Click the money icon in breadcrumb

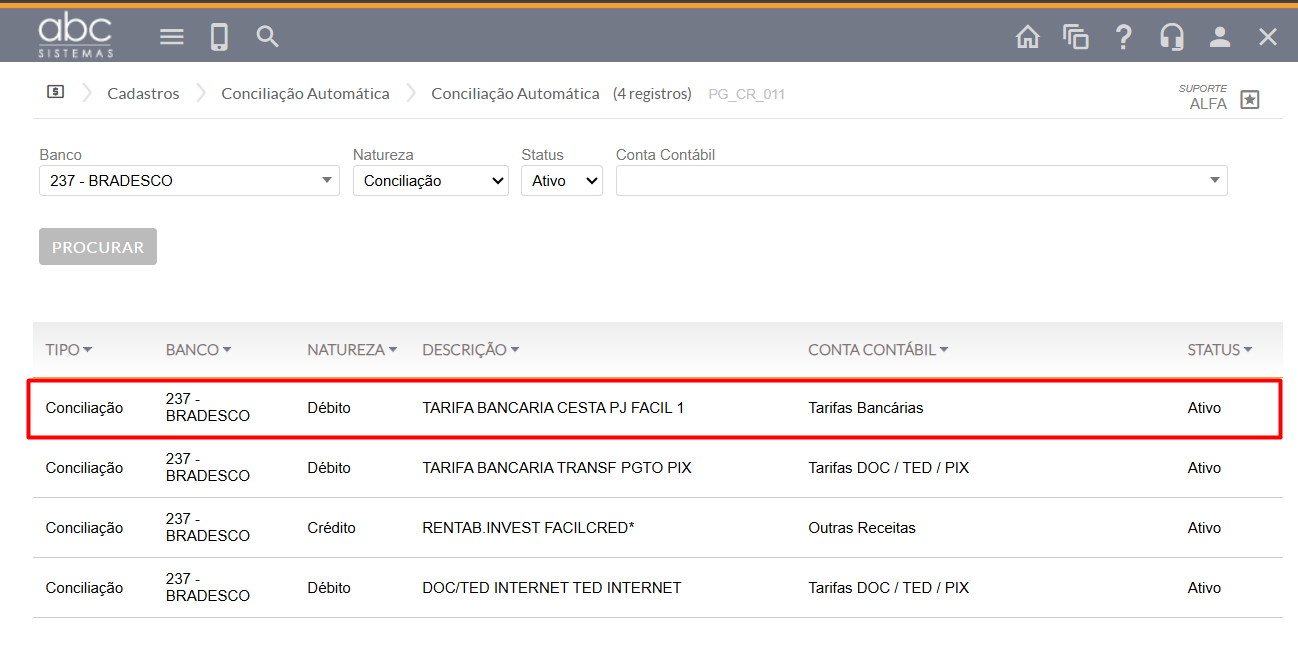56,92
